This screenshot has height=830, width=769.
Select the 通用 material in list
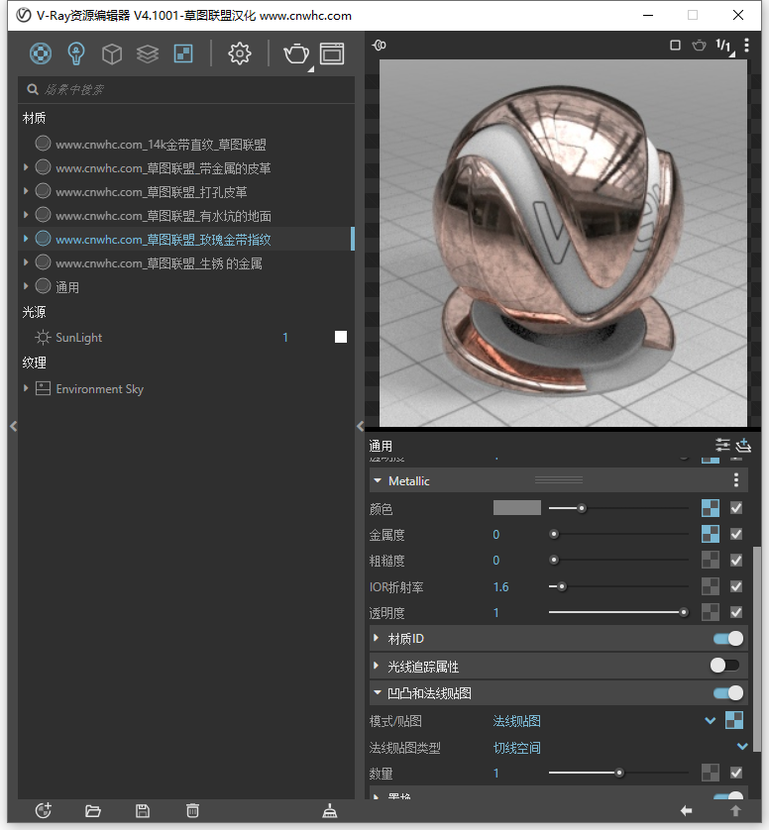(67, 287)
